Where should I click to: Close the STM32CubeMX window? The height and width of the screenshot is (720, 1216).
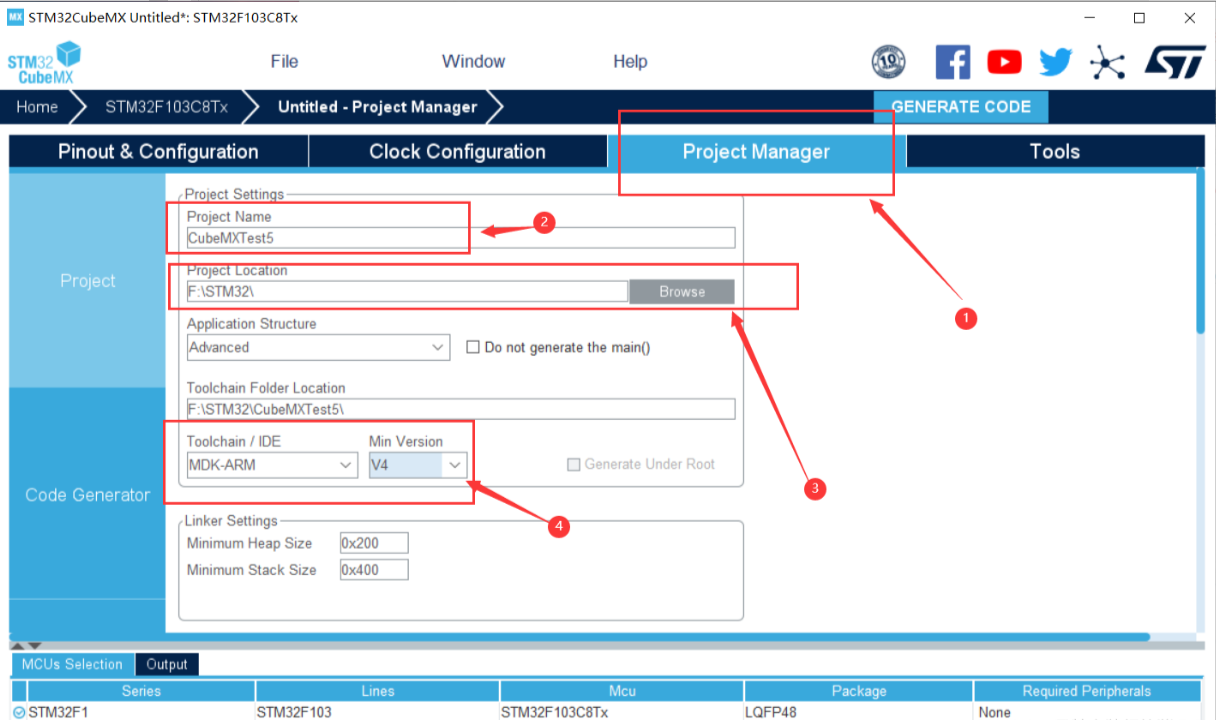1188,18
